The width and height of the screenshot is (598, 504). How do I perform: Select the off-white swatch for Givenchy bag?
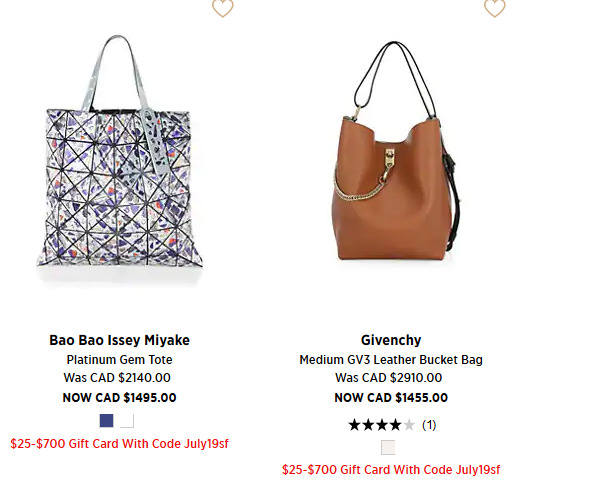click(x=388, y=448)
